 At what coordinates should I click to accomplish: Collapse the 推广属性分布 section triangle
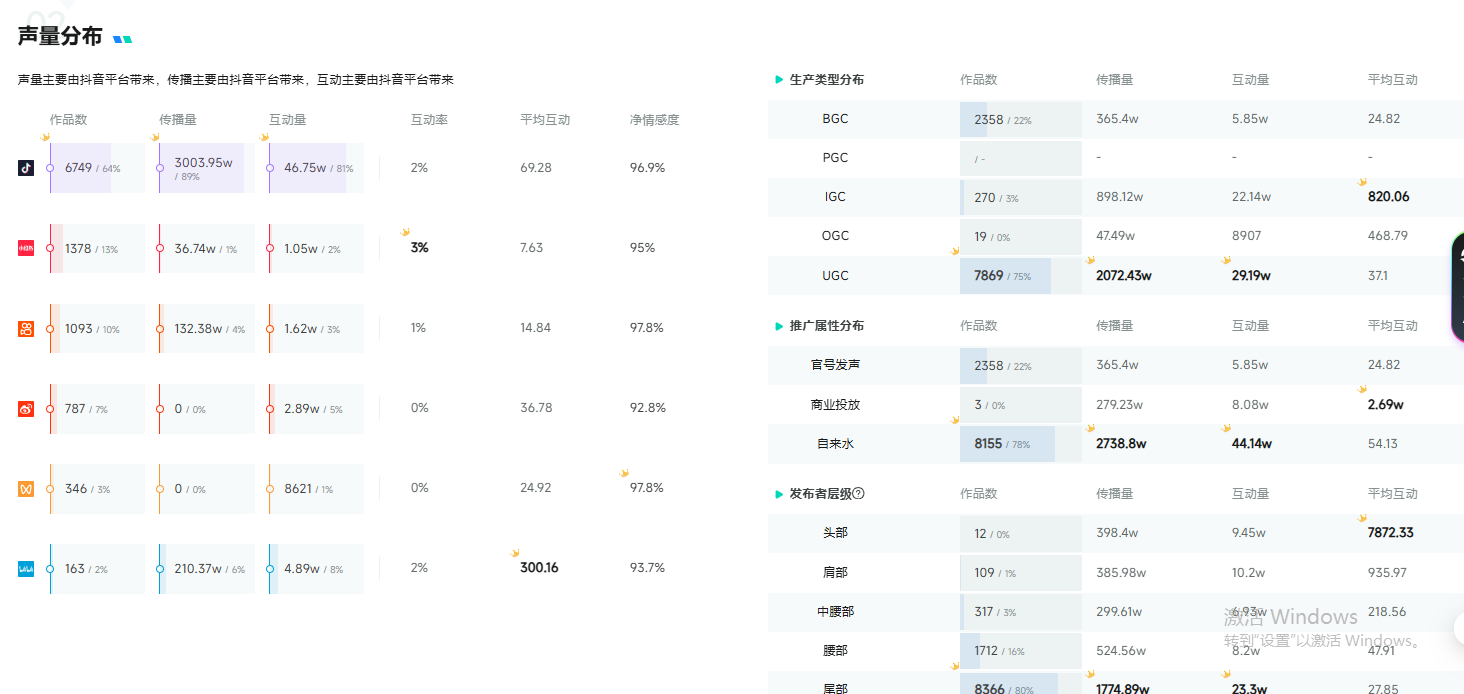(x=779, y=326)
